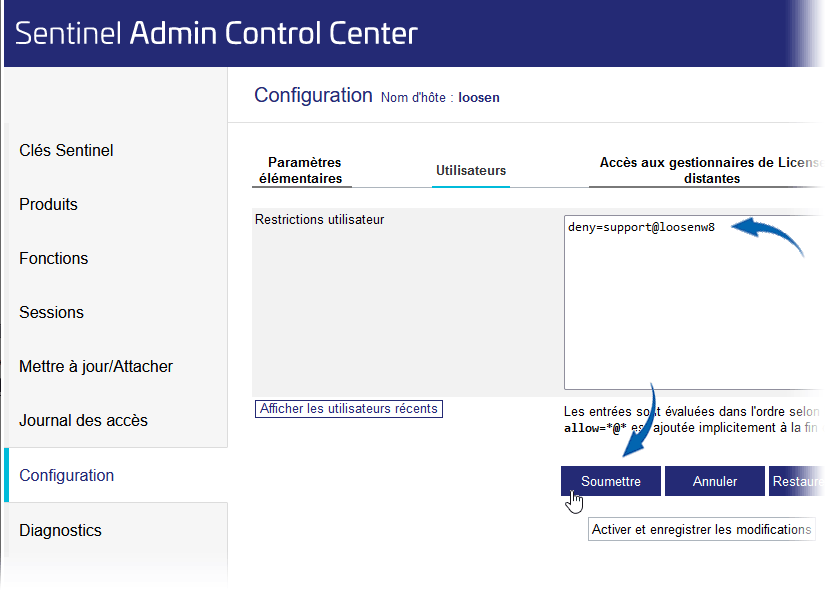Click the allow=*@* help text
This screenshot has width=825, height=591.
tap(595, 428)
